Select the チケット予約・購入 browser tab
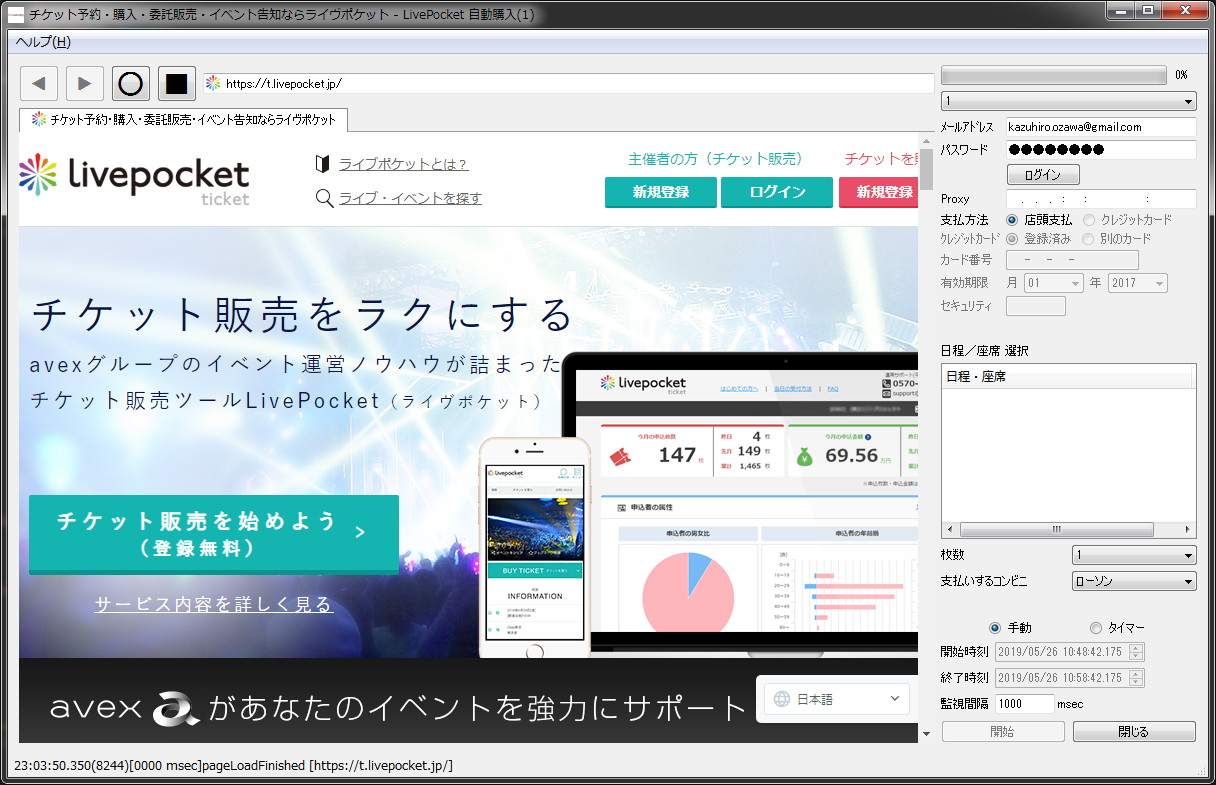The height and width of the screenshot is (785, 1216). 184,119
